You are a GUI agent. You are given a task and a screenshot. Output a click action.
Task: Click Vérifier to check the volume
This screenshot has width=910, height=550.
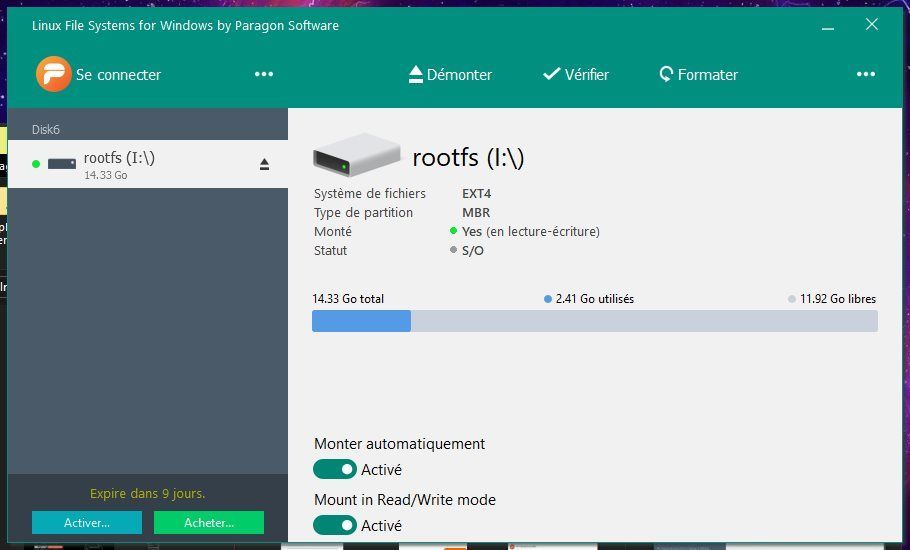pyautogui.click(x=576, y=74)
